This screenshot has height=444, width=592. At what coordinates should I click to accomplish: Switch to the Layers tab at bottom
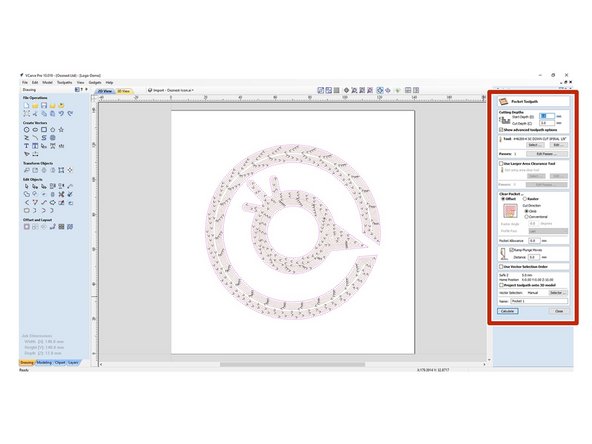coord(73,363)
